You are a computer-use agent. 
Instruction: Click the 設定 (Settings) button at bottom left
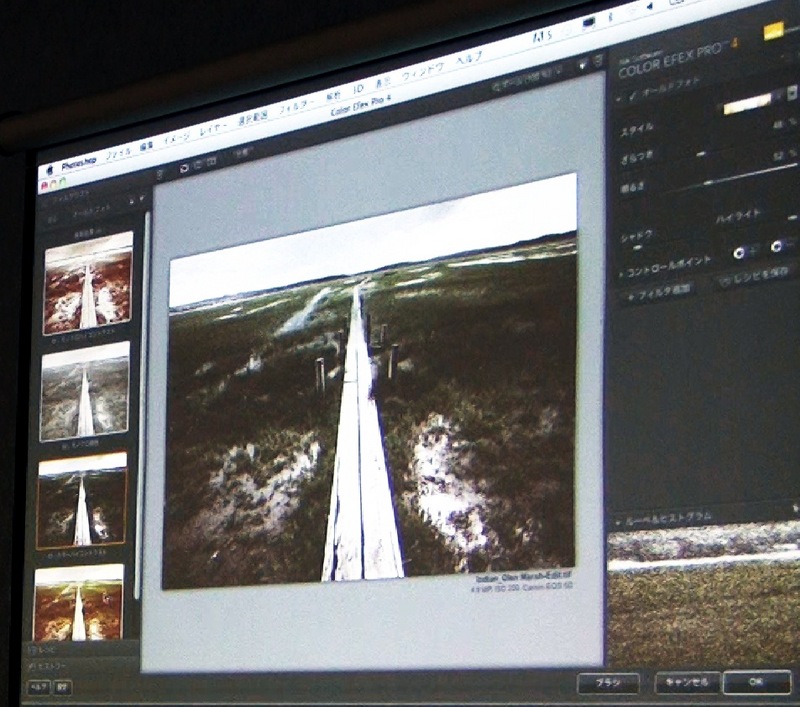pos(62,688)
